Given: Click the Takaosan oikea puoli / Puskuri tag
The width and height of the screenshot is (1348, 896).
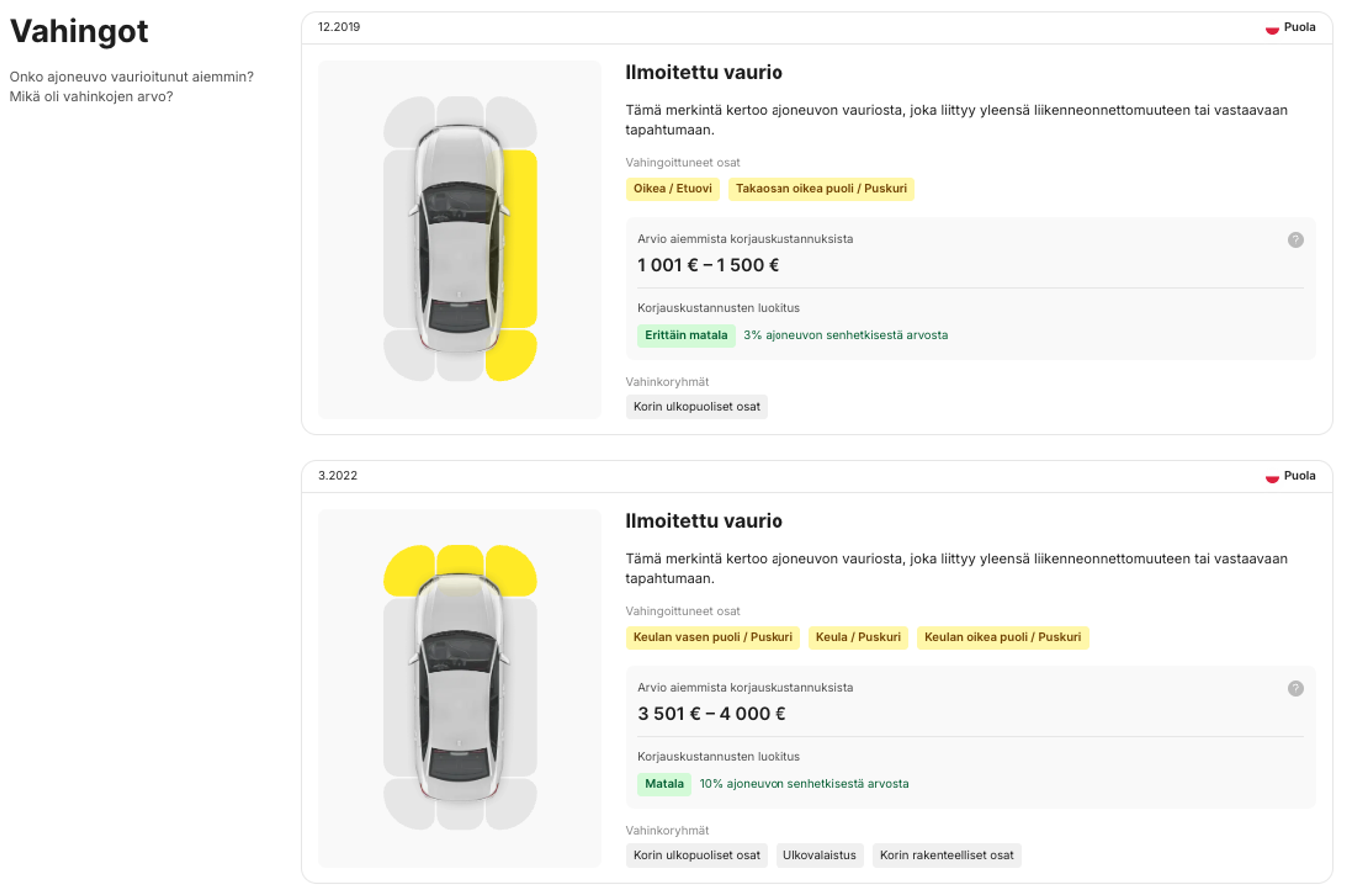Looking at the screenshot, I should coord(821,189).
